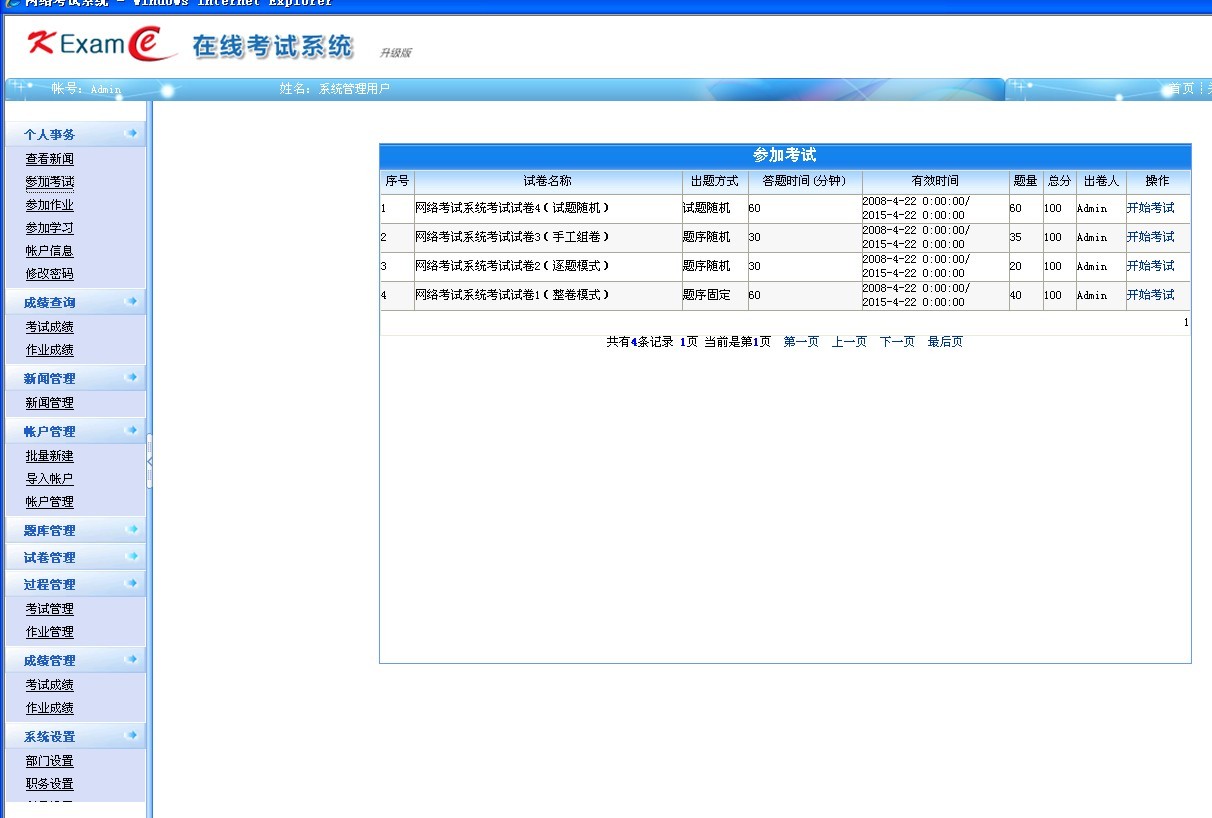This screenshot has width=1212, height=818.
Task: Open 考试管理 under 过程管理
Action: point(49,608)
